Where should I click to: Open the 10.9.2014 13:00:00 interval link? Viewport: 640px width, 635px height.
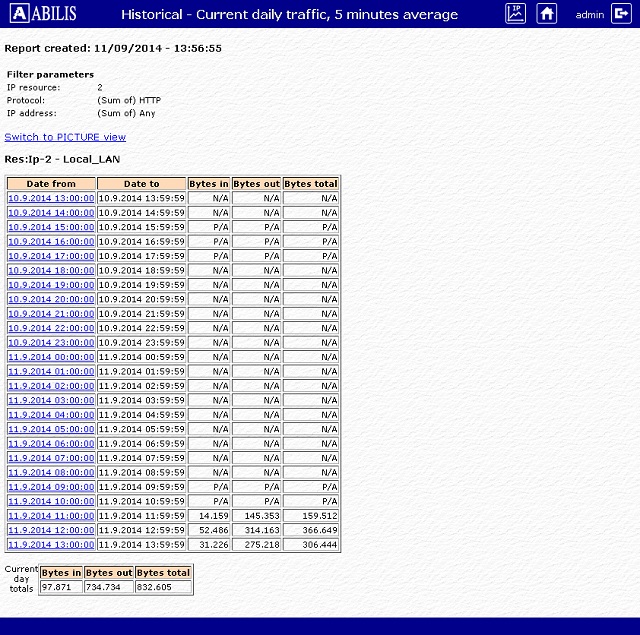51,198
